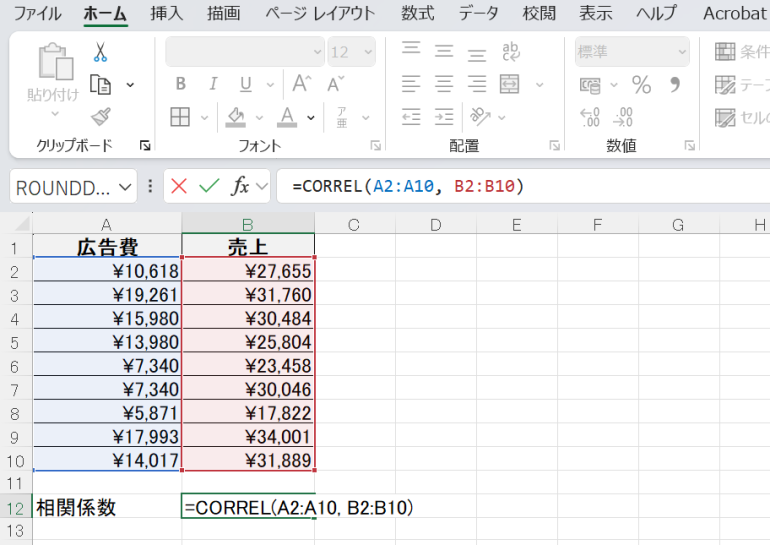
Task: Click cell A12 labeled 相関係数
Action: [x=107, y=507]
